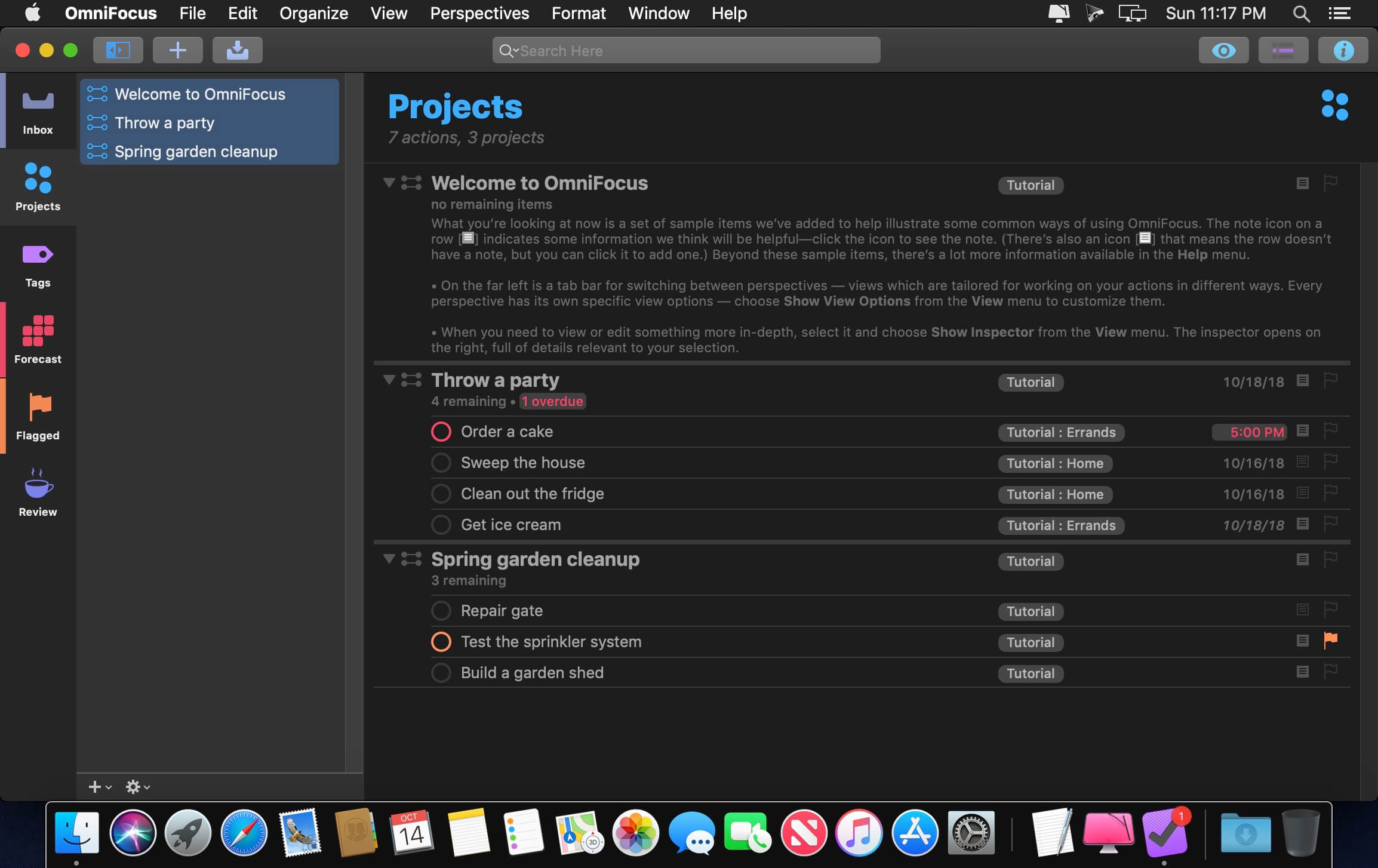Click Add button to create new project
This screenshot has width=1378, height=868.
[x=177, y=50]
